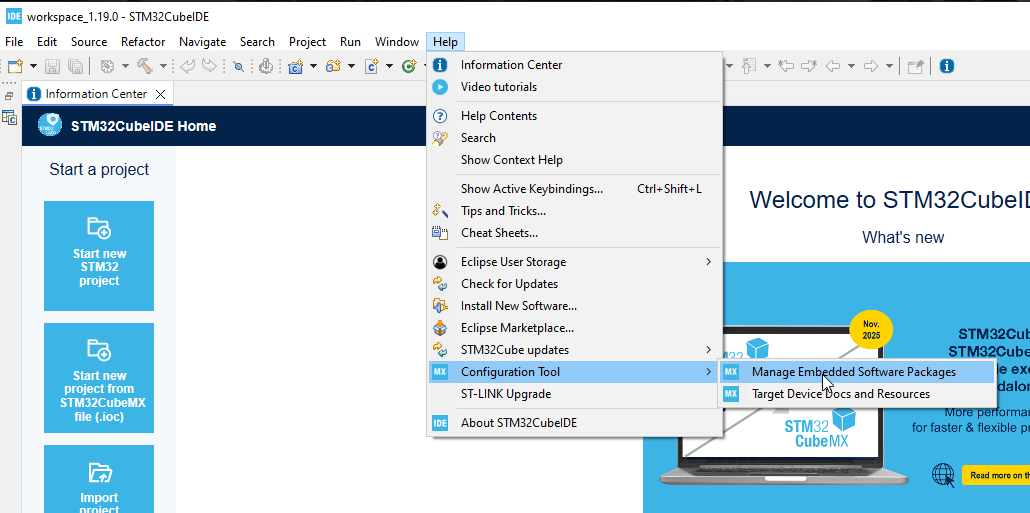Select Search entry inside Help menu
The width and height of the screenshot is (1030, 513).
[x=575, y=138]
